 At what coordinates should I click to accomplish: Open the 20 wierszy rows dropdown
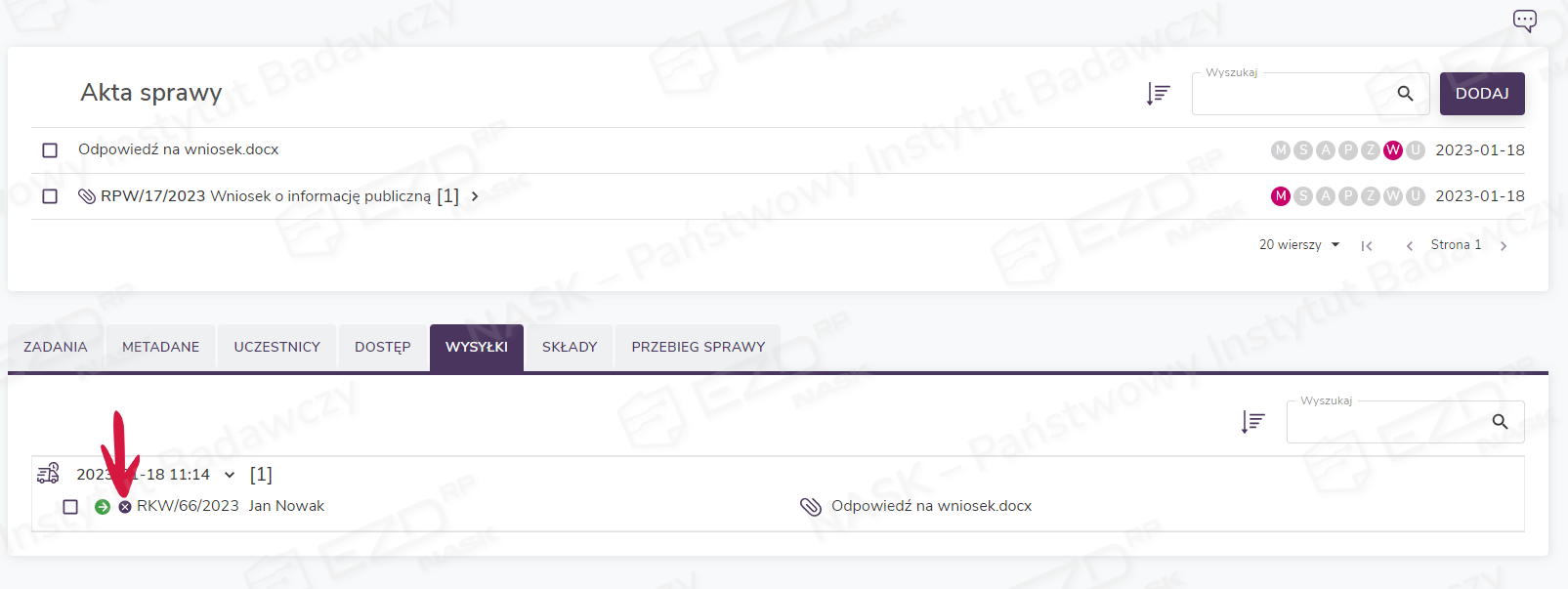pyautogui.click(x=1299, y=245)
